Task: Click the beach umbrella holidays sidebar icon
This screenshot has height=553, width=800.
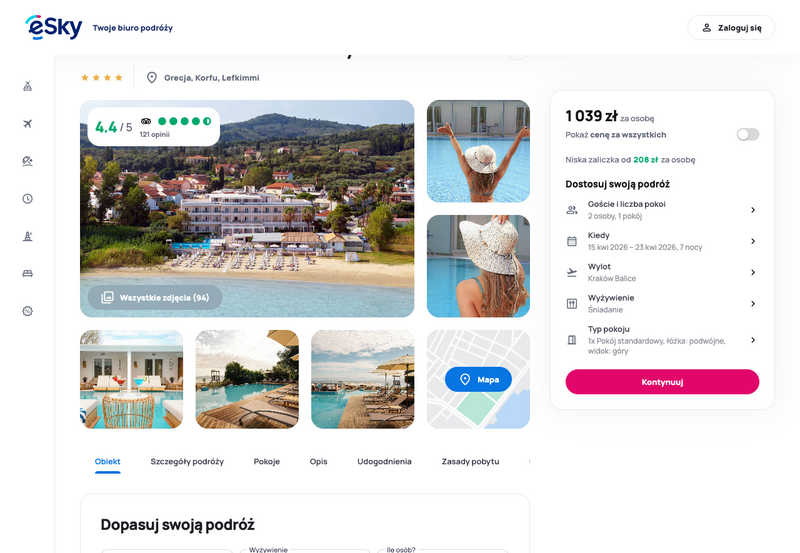Action: (28, 161)
